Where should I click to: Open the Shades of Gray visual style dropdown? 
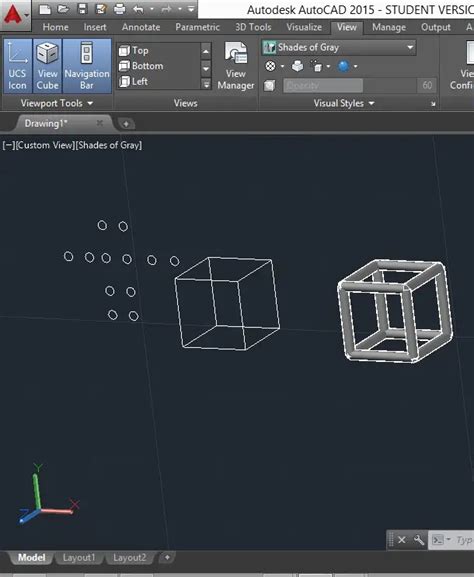339,47
